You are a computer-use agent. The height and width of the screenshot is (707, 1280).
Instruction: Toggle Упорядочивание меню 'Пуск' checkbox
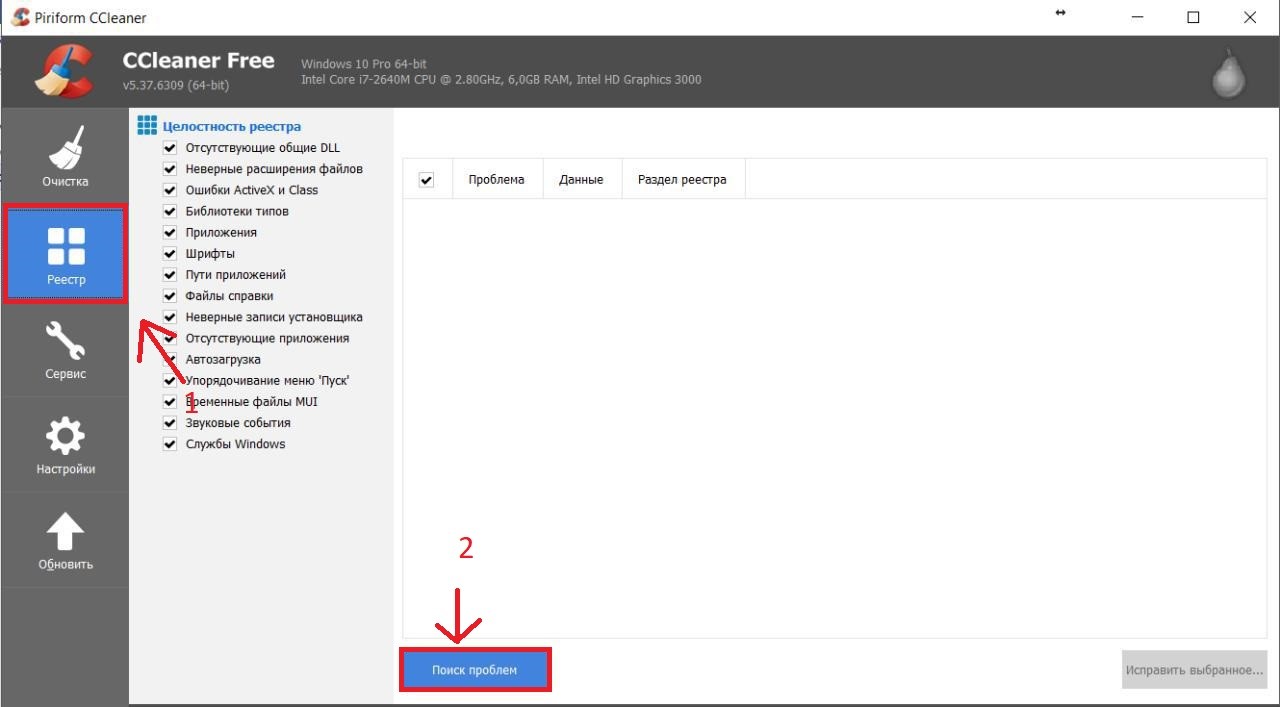[x=170, y=380]
